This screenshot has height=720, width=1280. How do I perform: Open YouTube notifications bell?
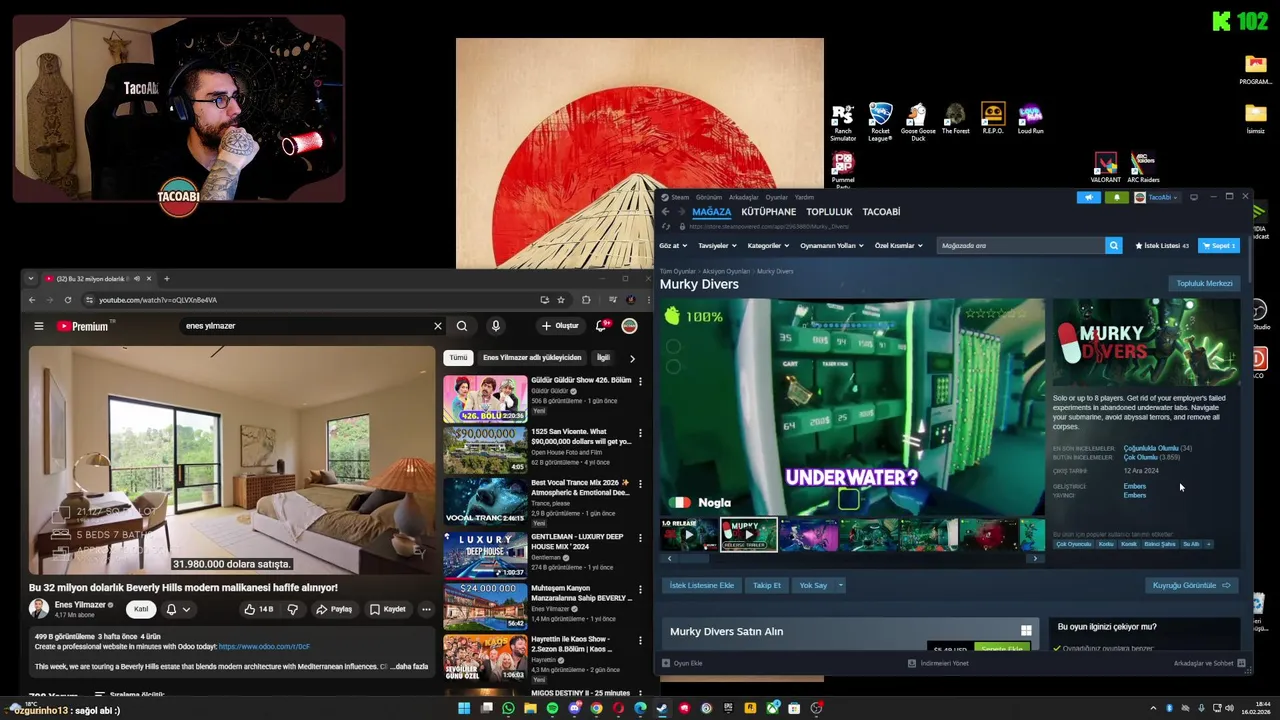coord(601,326)
